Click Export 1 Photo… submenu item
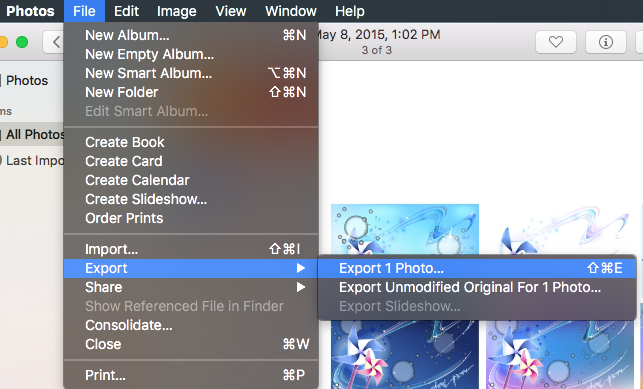Image resolution: width=643 pixels, height=389 pixels. tap(477, 268)
